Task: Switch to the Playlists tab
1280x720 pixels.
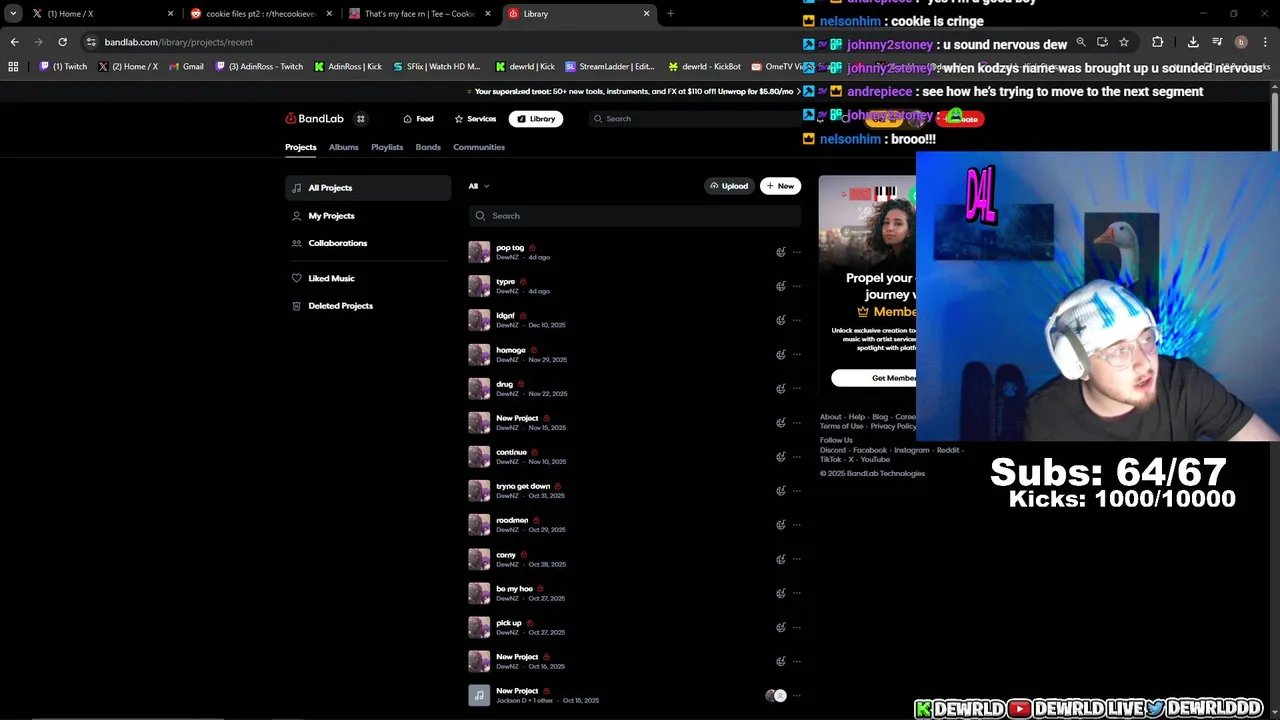Action: [387, 147]
